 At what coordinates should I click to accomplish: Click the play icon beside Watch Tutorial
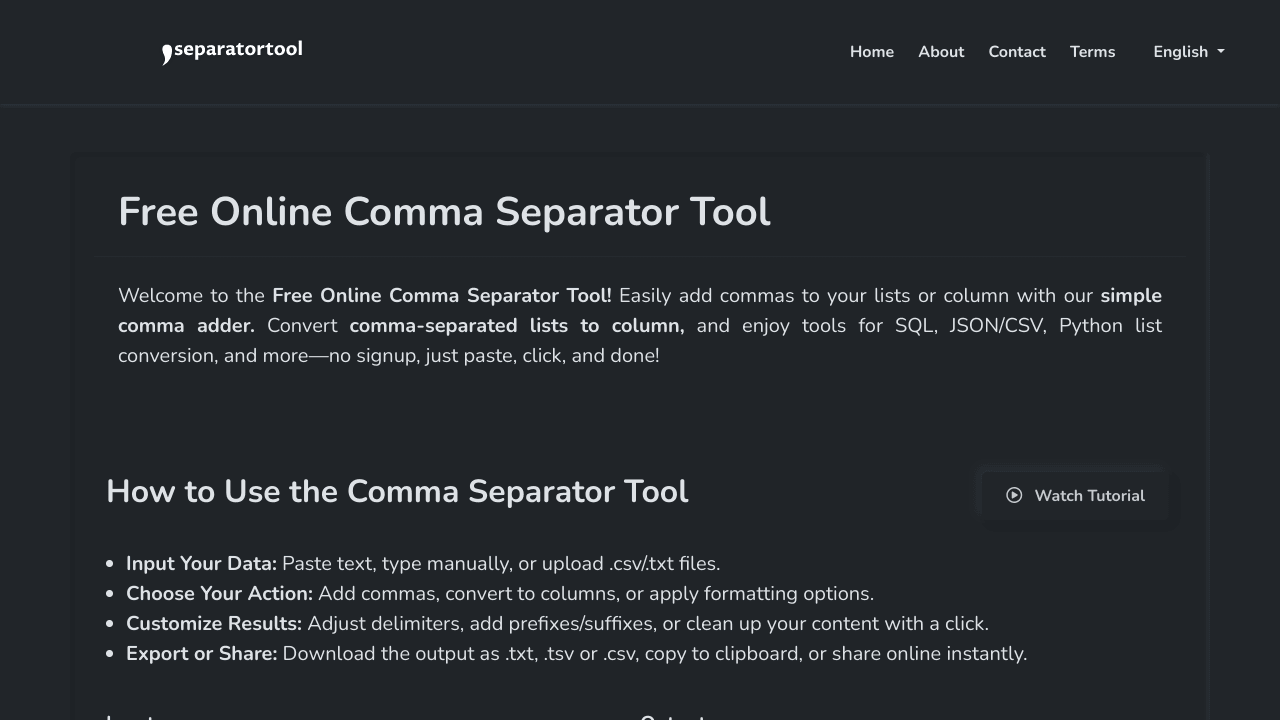[1014, 495]
